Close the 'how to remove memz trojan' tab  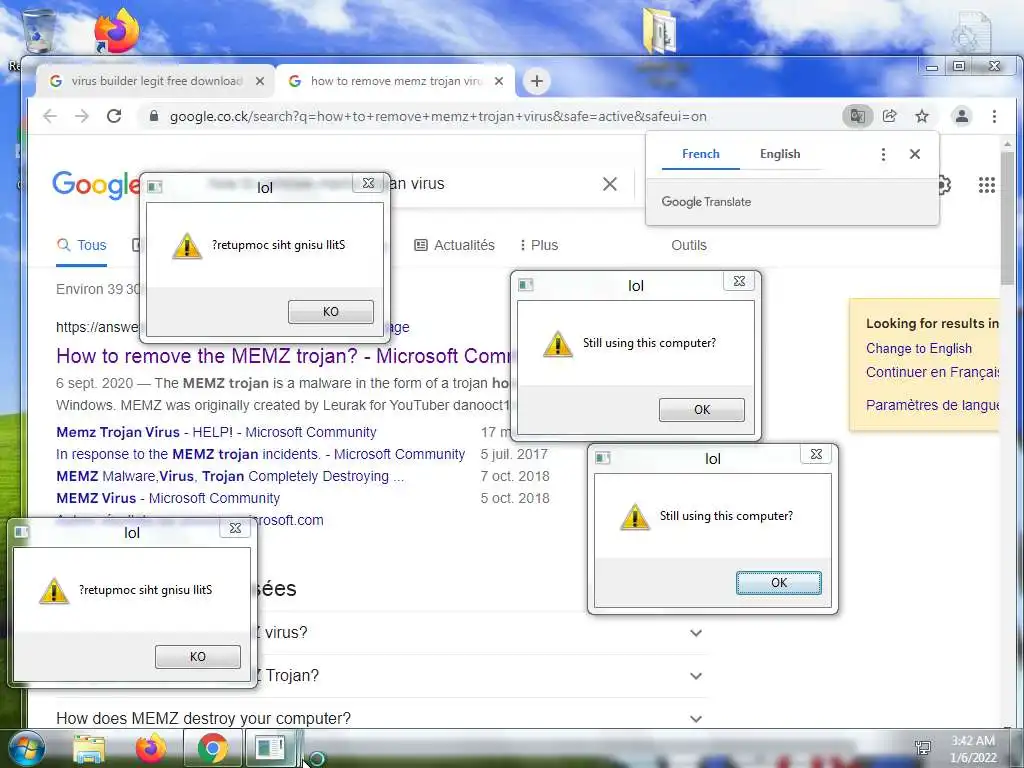[x=499, y=81]
